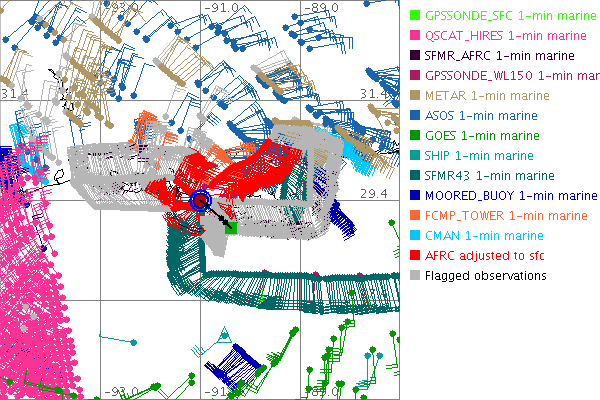The image size is (600, 400).
Task: Select the AFRC adjusted to sfc red swatch
Action: 415,256
